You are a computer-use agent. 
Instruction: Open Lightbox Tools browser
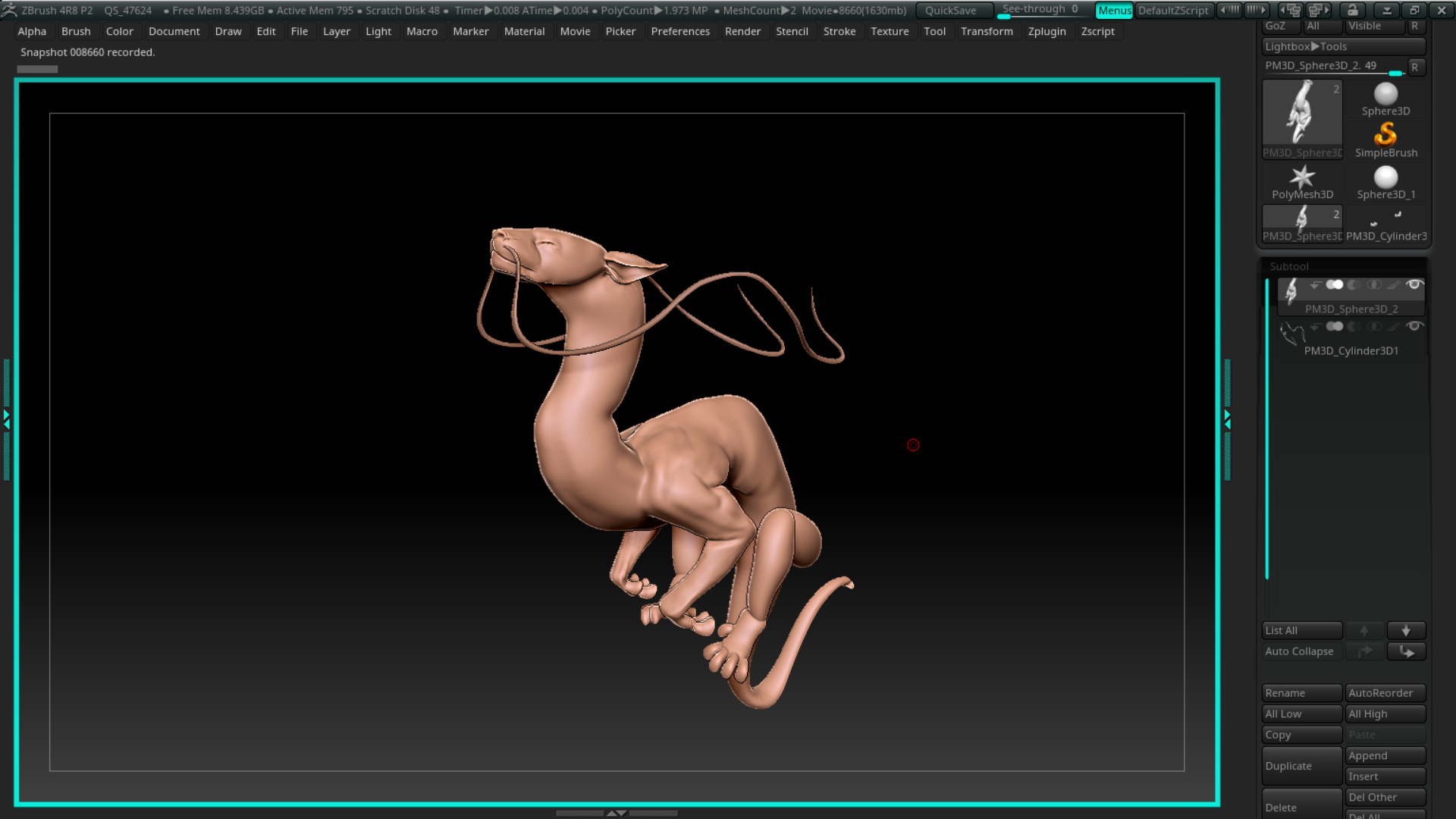tap(1344, 46)
